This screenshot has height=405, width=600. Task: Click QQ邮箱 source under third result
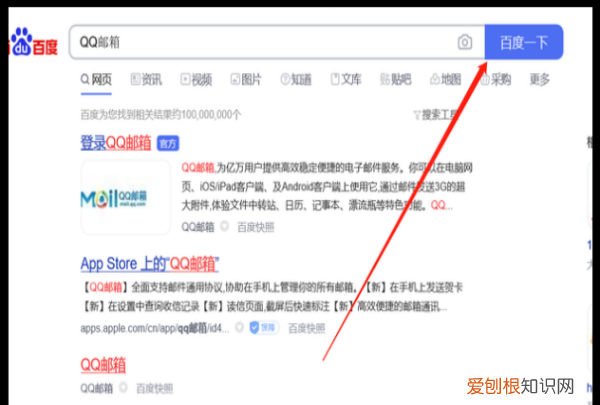96,389
